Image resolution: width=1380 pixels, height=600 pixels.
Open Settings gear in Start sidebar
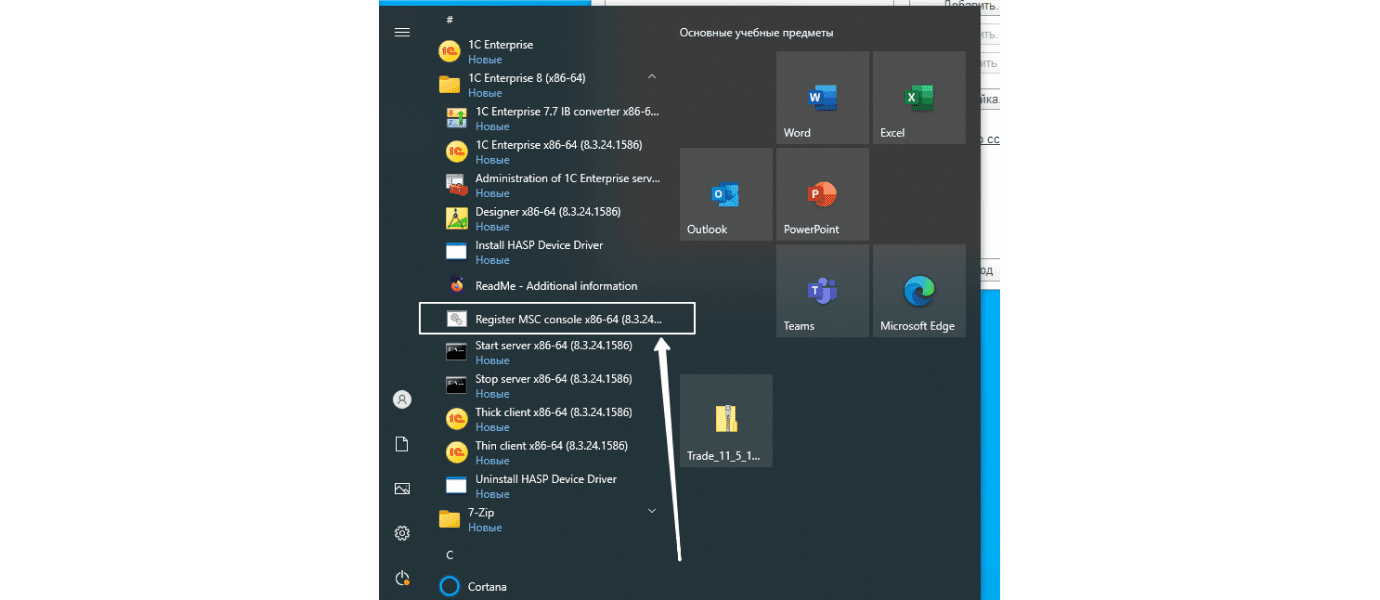pyautogui.click(x=402, y=533)
